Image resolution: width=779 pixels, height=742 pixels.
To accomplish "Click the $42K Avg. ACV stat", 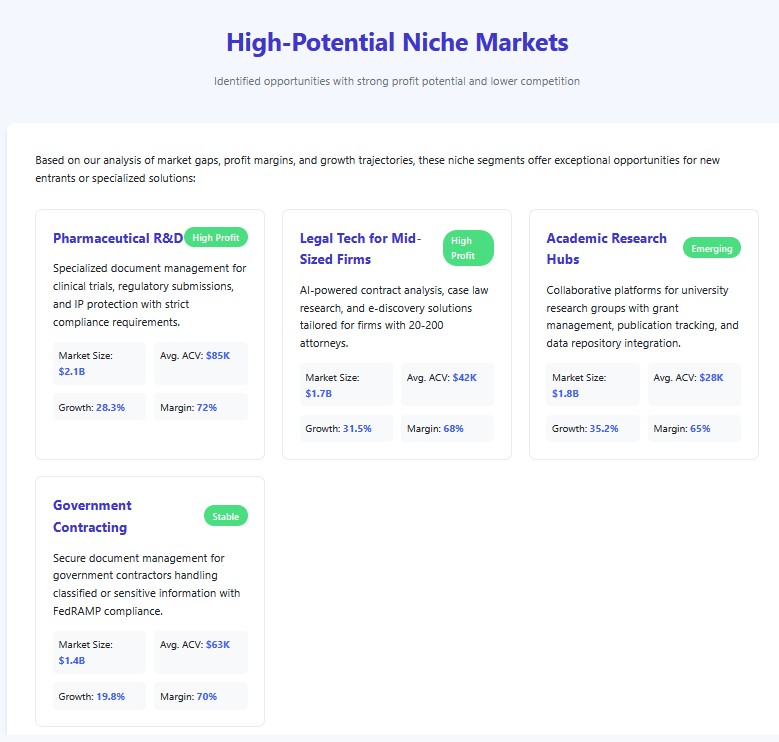I will pos(447,384).
